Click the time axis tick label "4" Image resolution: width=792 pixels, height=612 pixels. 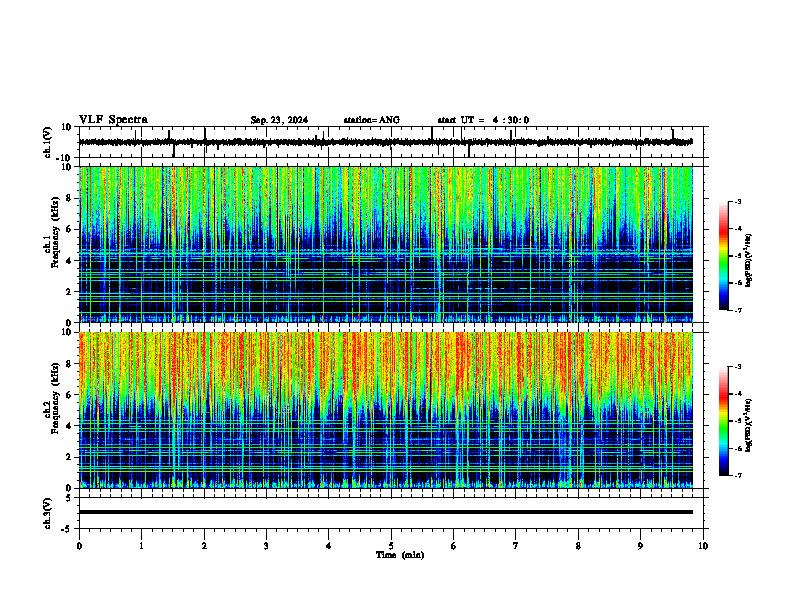pos(329,546)
